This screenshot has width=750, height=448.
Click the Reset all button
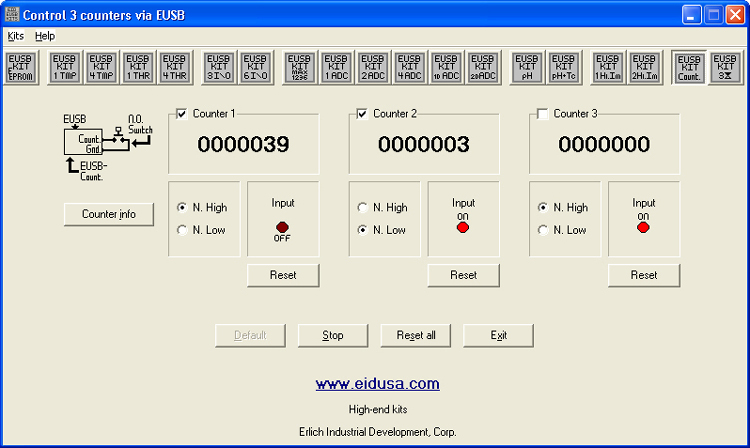[416, 336]
